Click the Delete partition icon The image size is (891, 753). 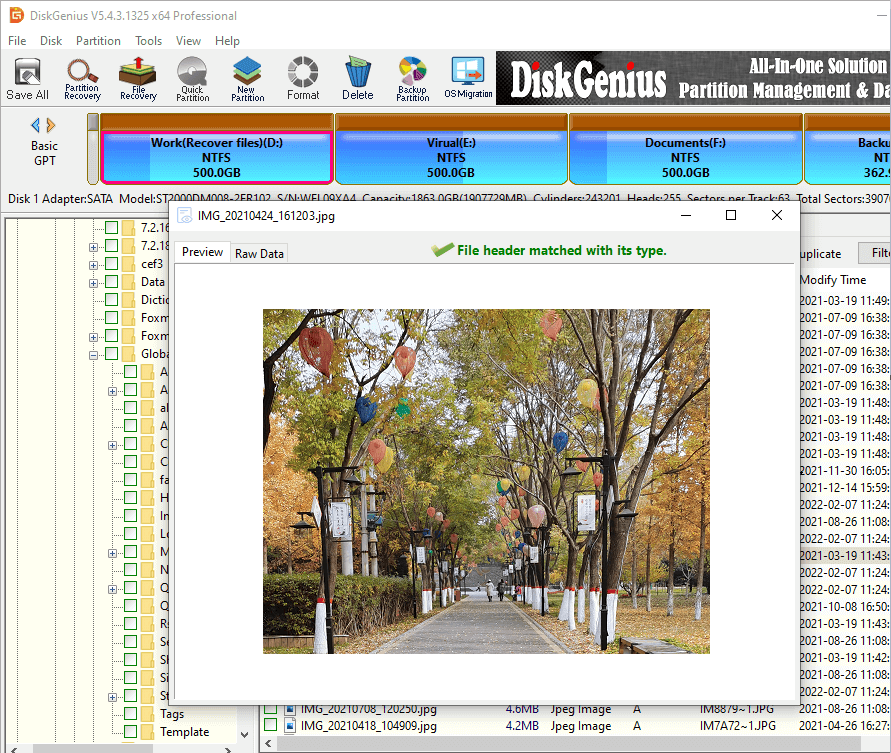(x=357, y=78)
